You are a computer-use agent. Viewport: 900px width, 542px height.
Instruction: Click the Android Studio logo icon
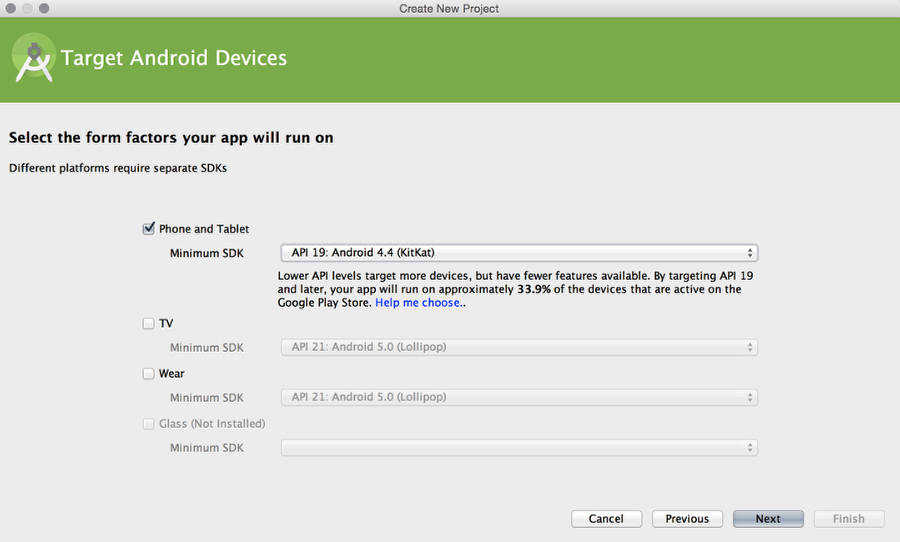click(33, 58)
